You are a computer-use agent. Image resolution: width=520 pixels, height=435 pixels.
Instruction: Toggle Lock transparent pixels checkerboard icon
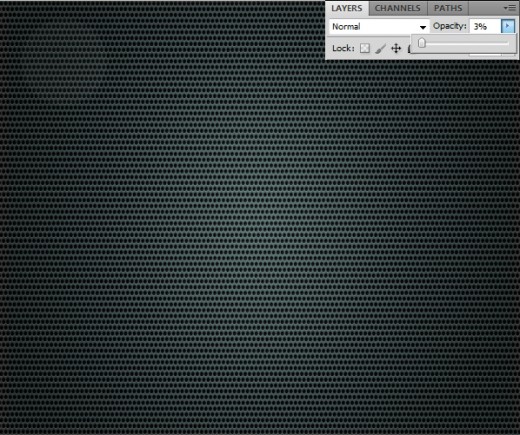tap(365, 48)
